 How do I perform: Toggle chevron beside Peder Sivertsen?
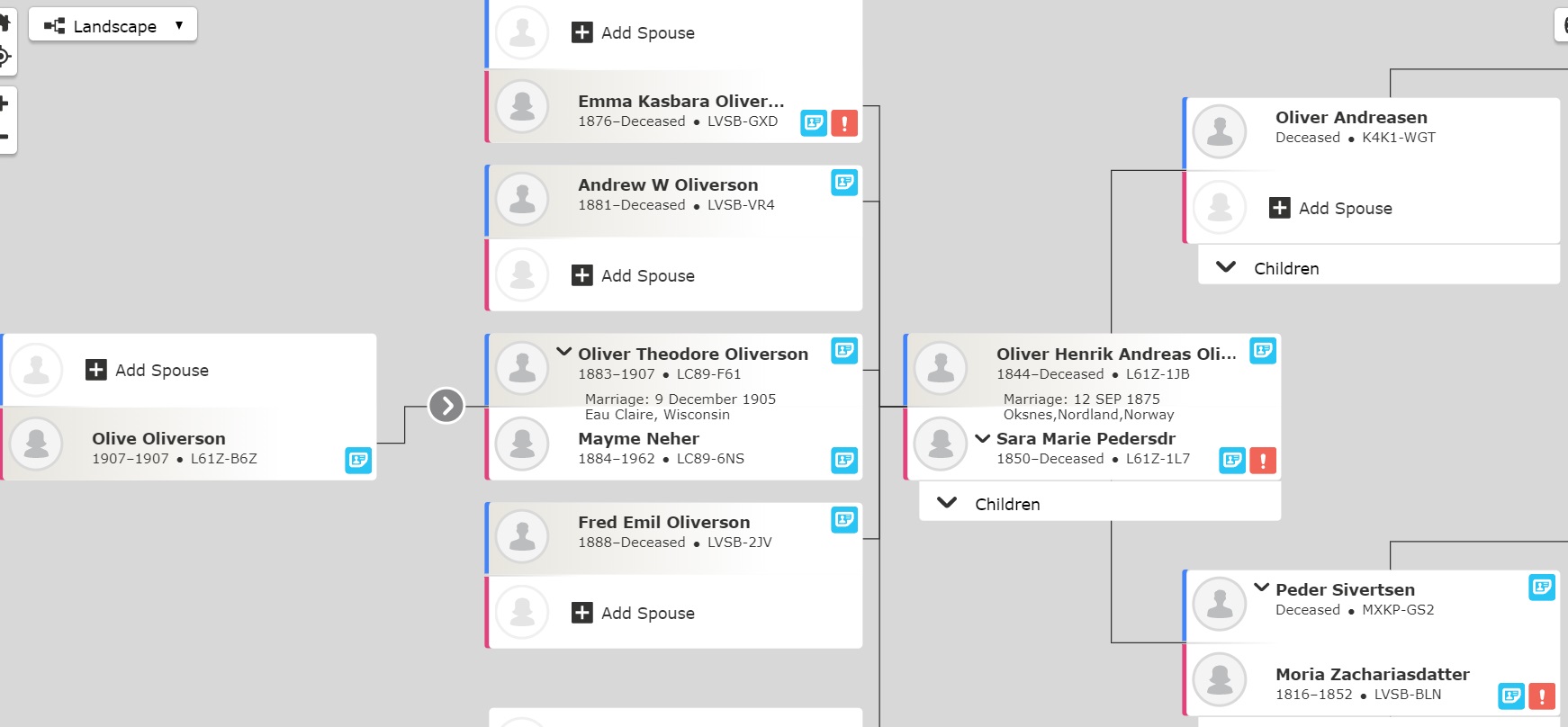tap(1262, 588)
